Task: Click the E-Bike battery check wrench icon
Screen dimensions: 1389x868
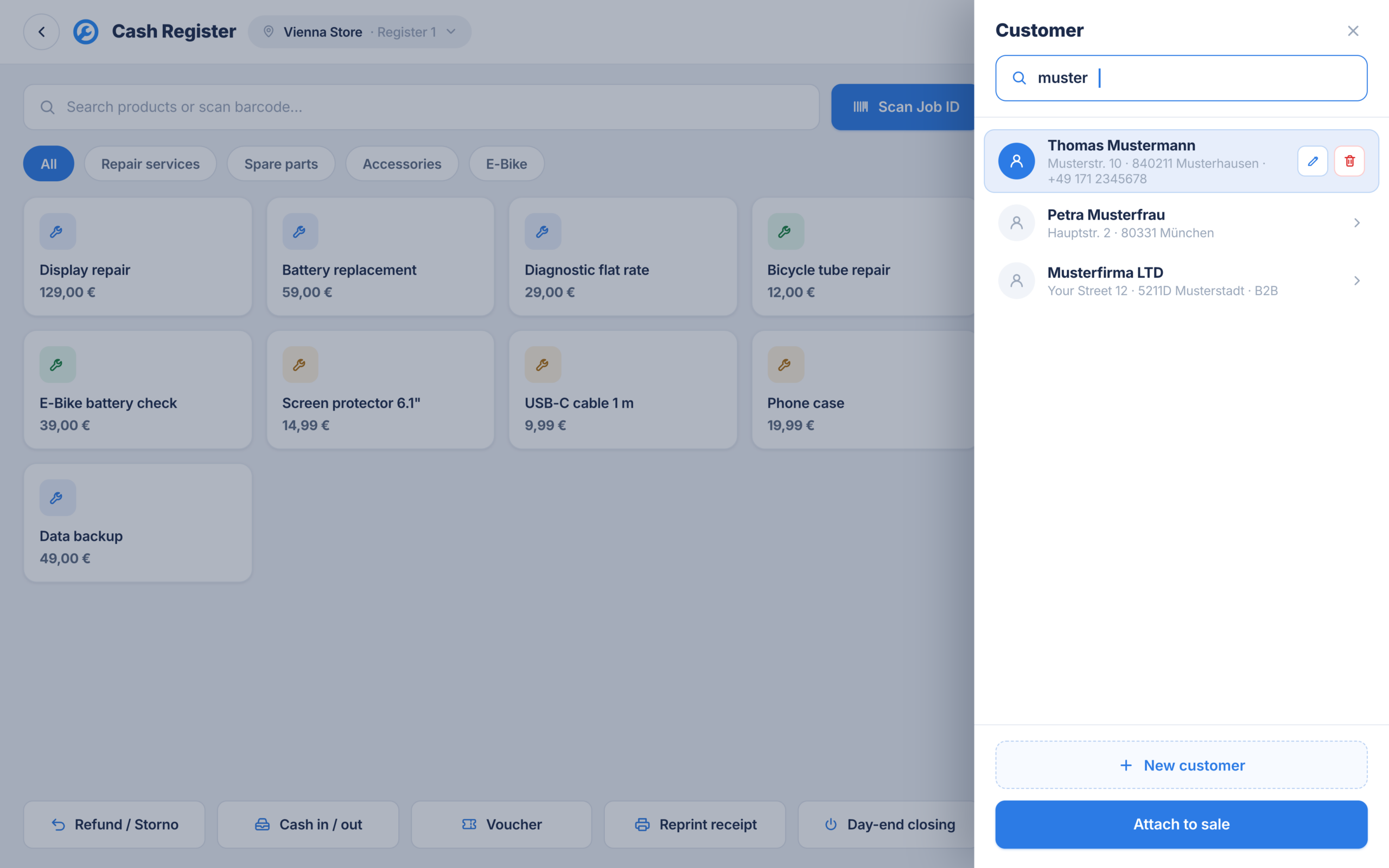Action: [x=58, y=365]
